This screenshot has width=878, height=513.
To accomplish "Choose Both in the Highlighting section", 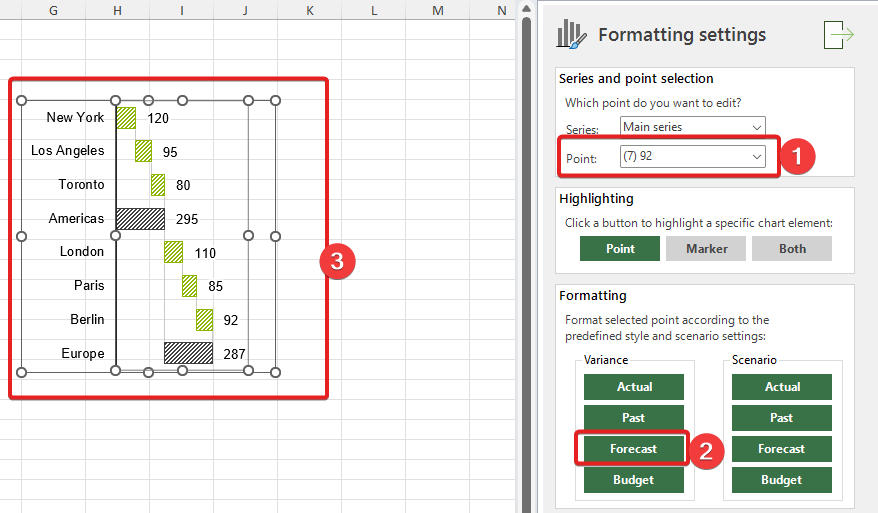I will (792, 249).
